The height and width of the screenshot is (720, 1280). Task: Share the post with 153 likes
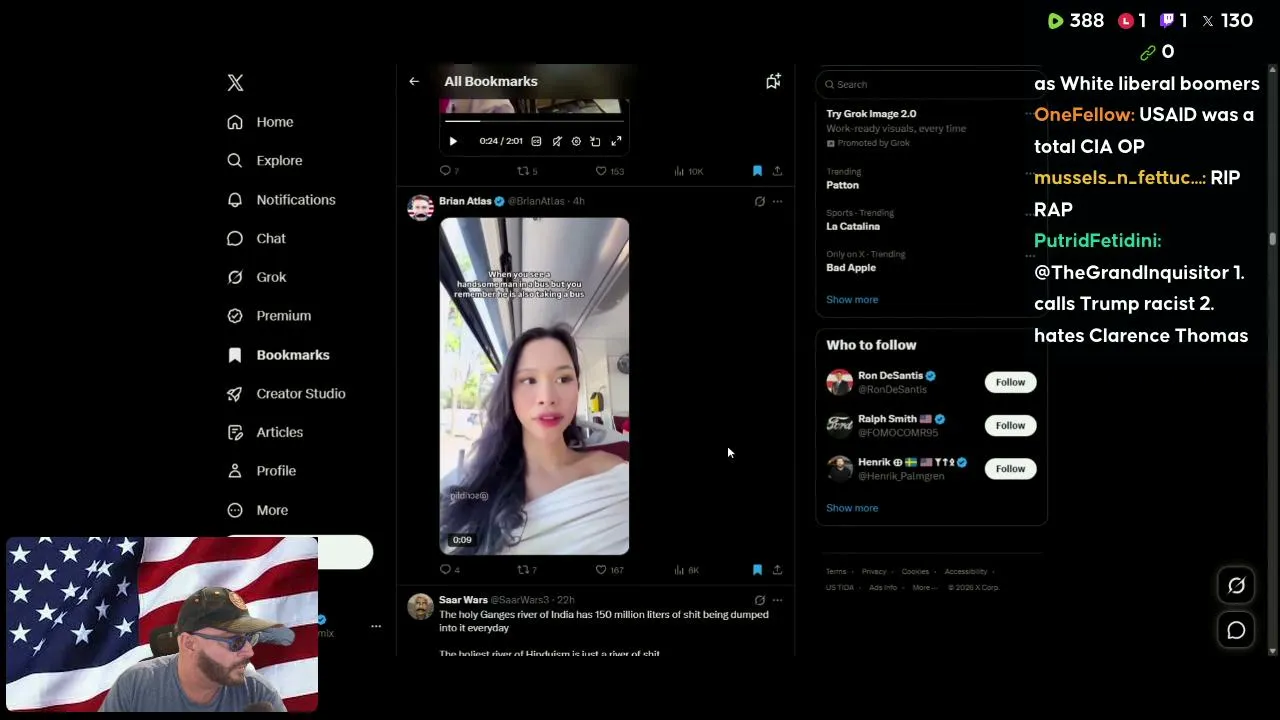777,171
